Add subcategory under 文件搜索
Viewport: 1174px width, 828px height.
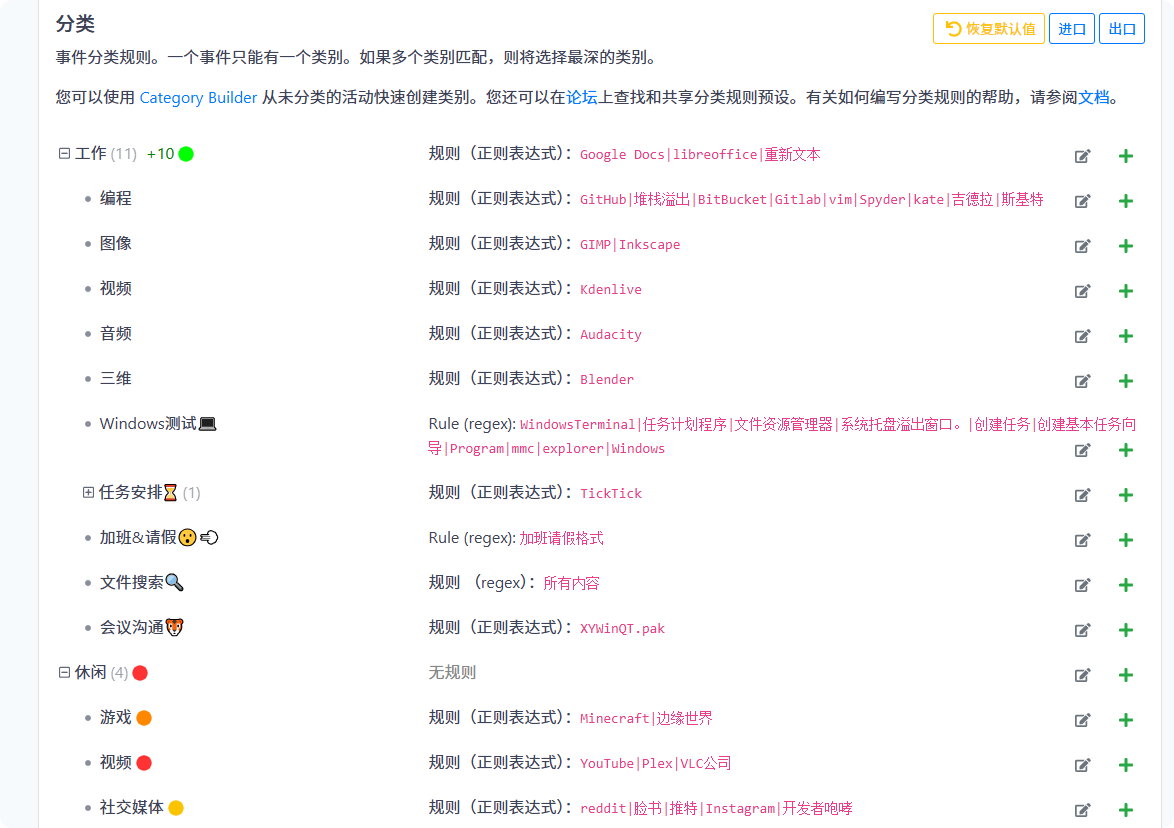pyautogui.click(x=1125, y=585)
